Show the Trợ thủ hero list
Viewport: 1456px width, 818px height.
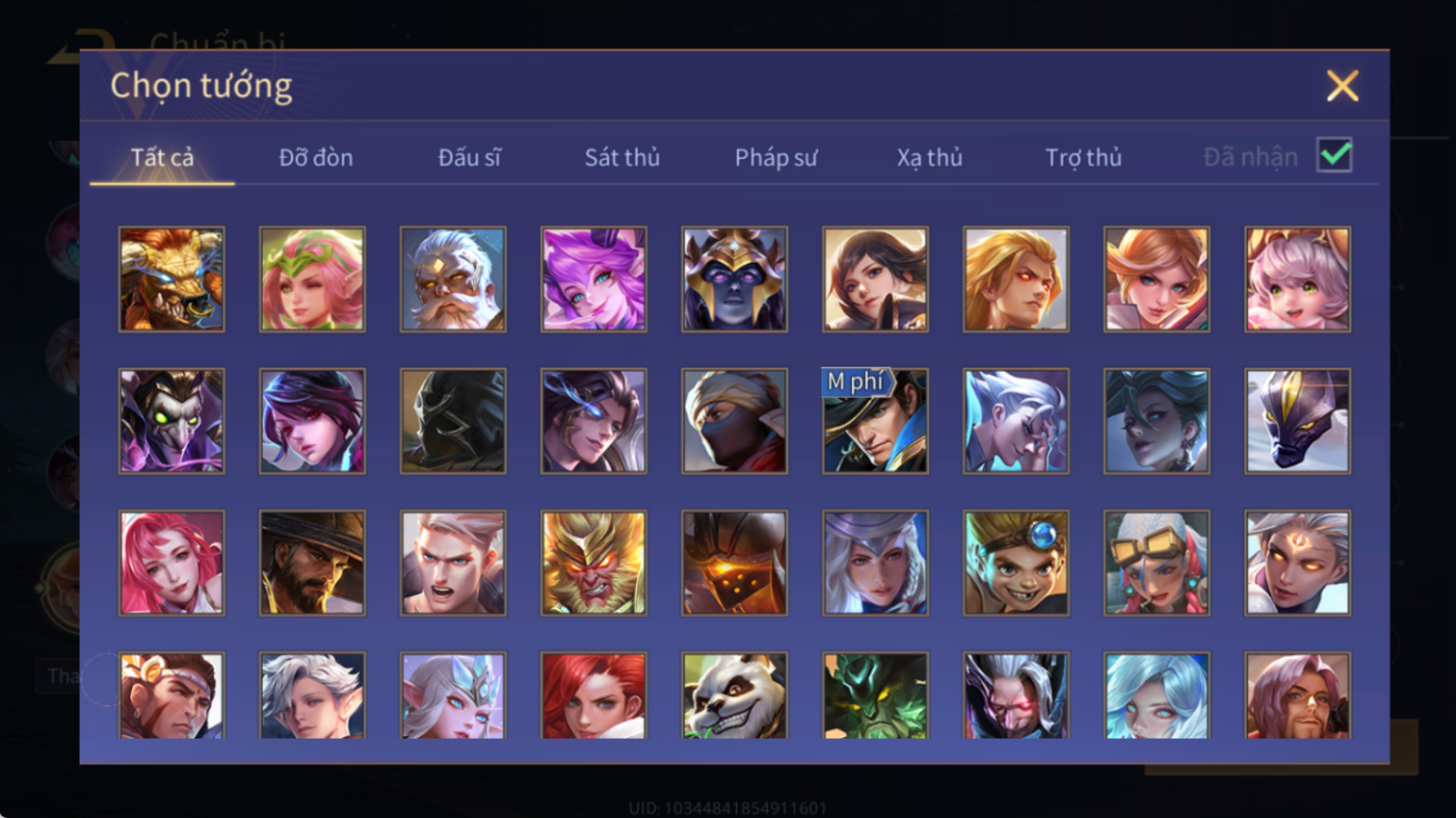point(1083,157)
